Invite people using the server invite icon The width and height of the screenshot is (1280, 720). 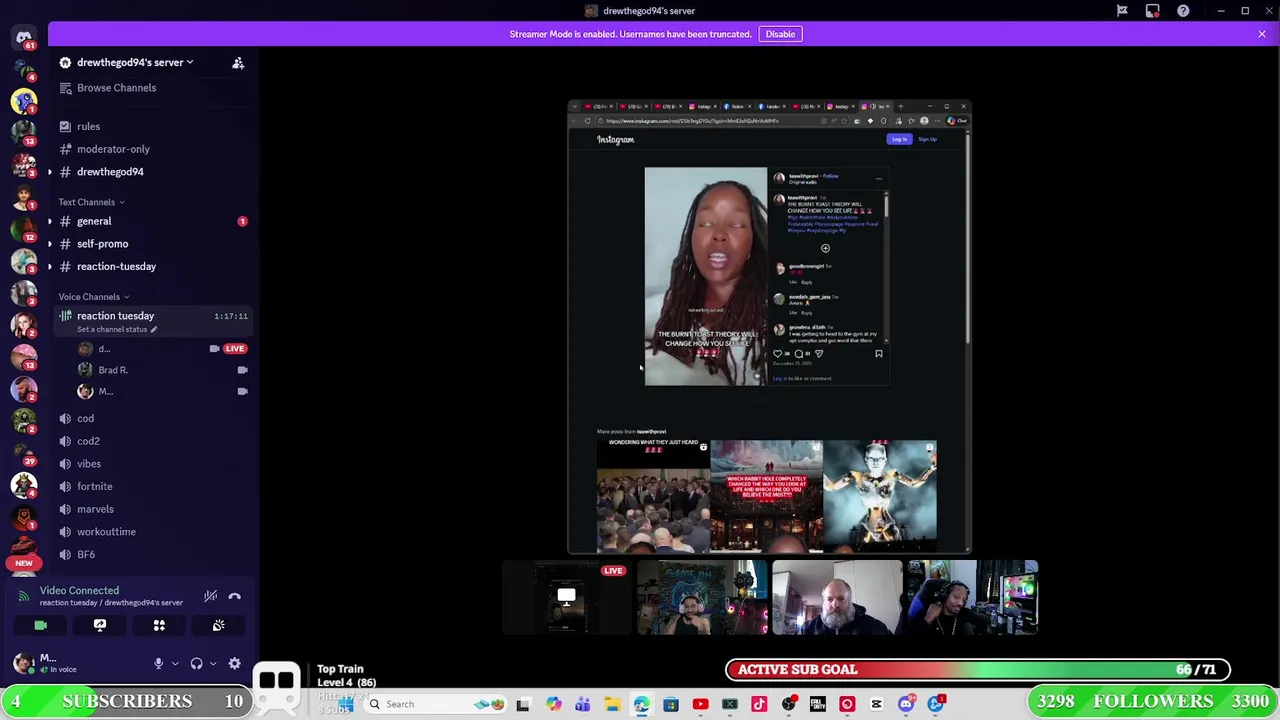click(x=238, y=63)
